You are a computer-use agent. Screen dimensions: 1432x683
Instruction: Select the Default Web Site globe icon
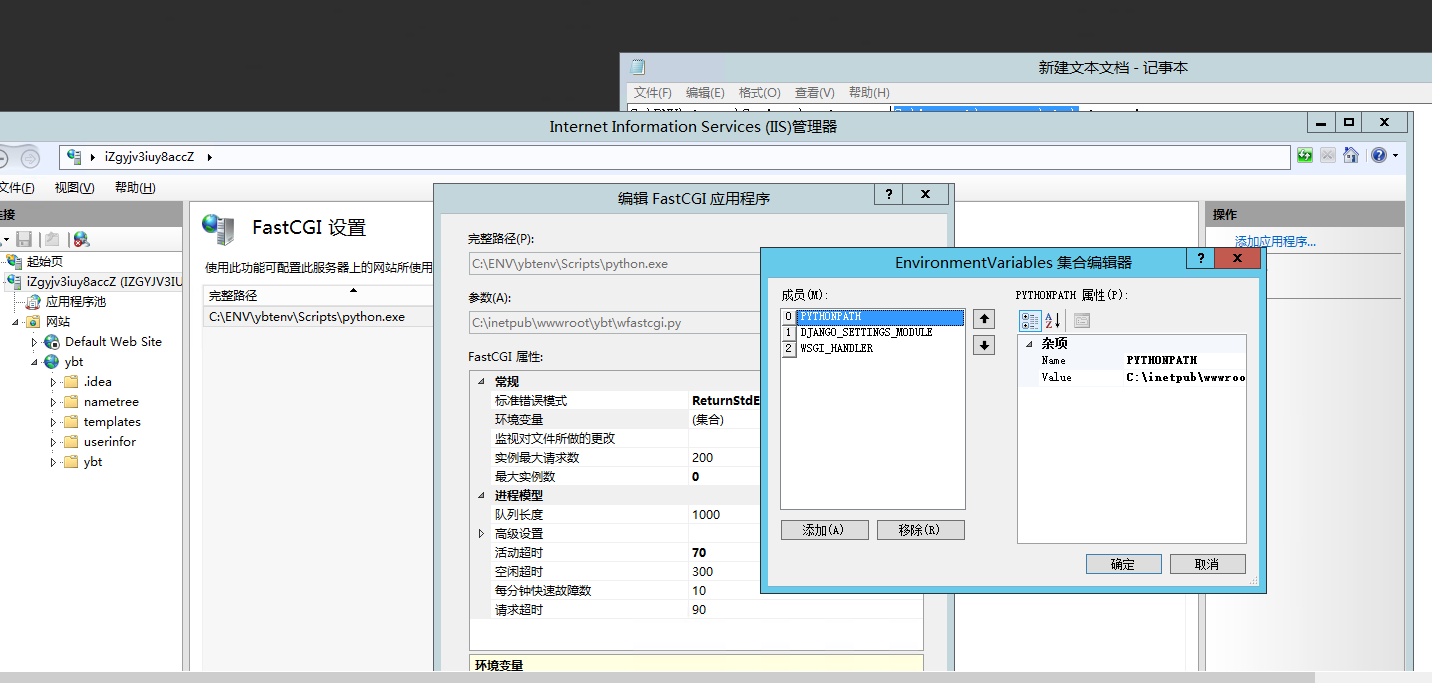tap(52, 341)
